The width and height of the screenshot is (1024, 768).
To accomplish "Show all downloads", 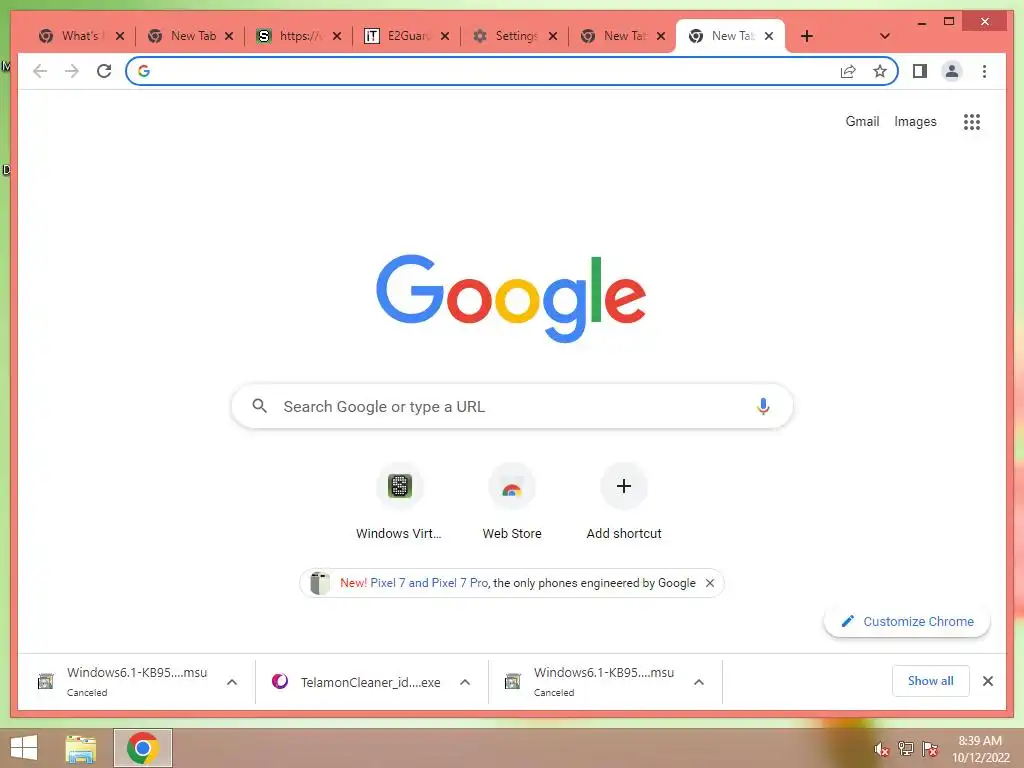I will [x=931, y=681].
